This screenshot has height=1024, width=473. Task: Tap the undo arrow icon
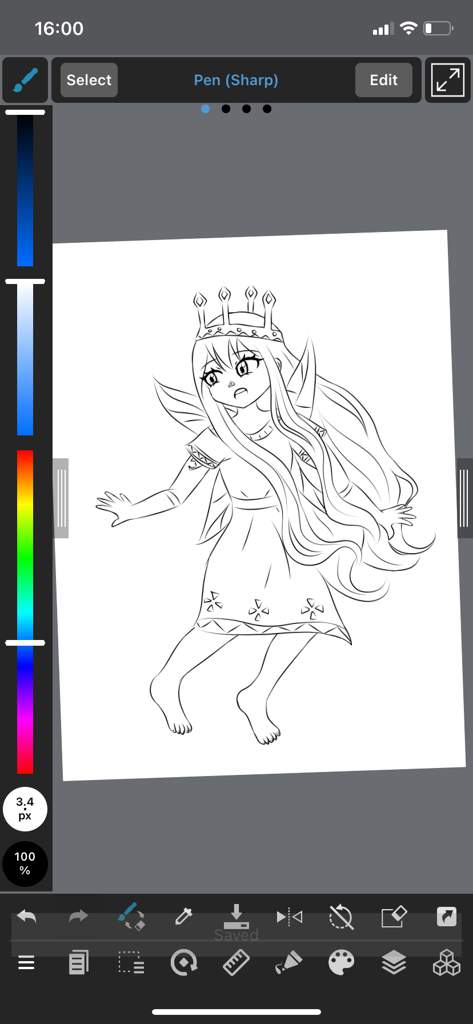click(x=26, y=916)
